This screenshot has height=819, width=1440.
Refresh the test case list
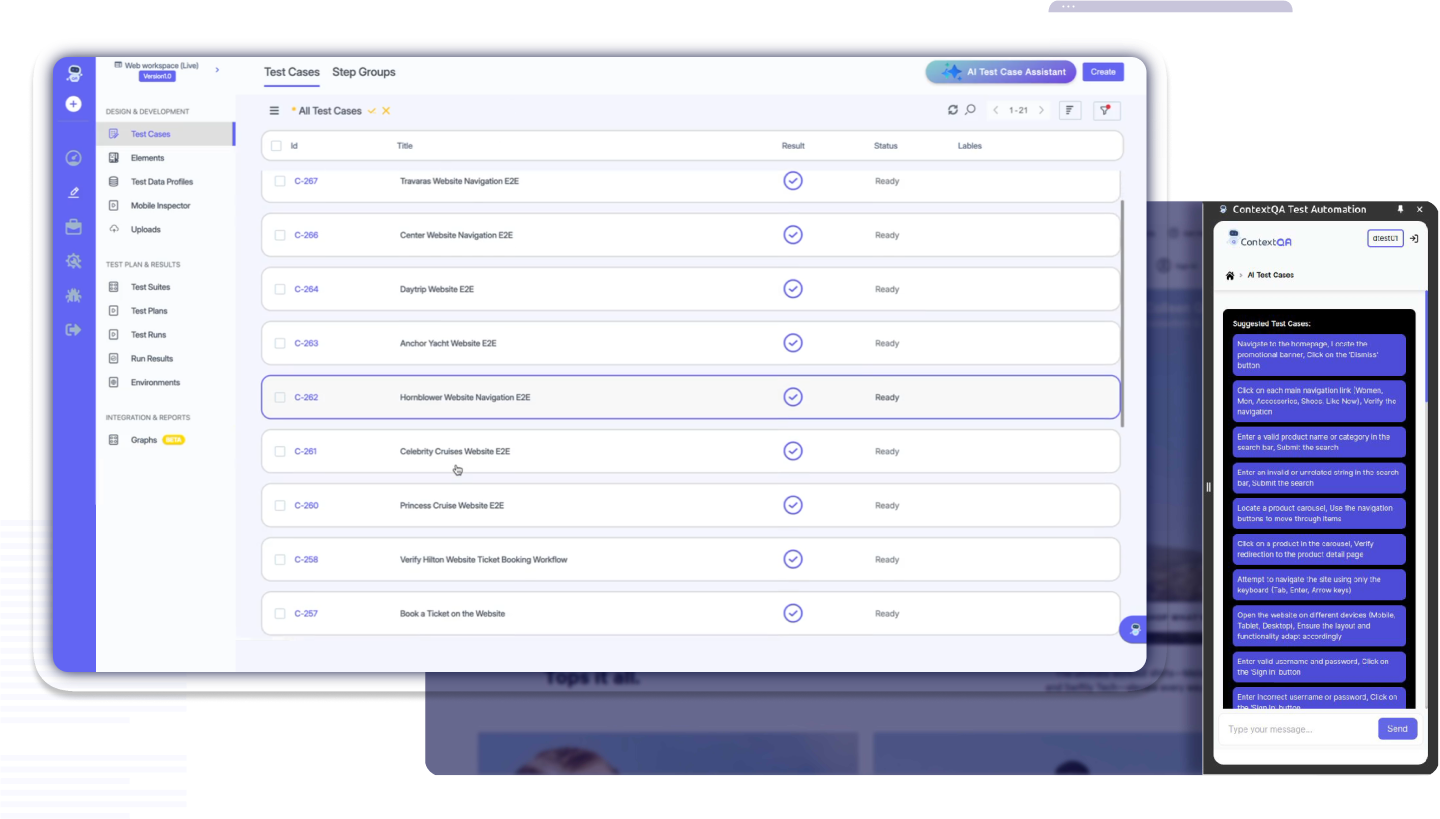click(x=953, y=110)
